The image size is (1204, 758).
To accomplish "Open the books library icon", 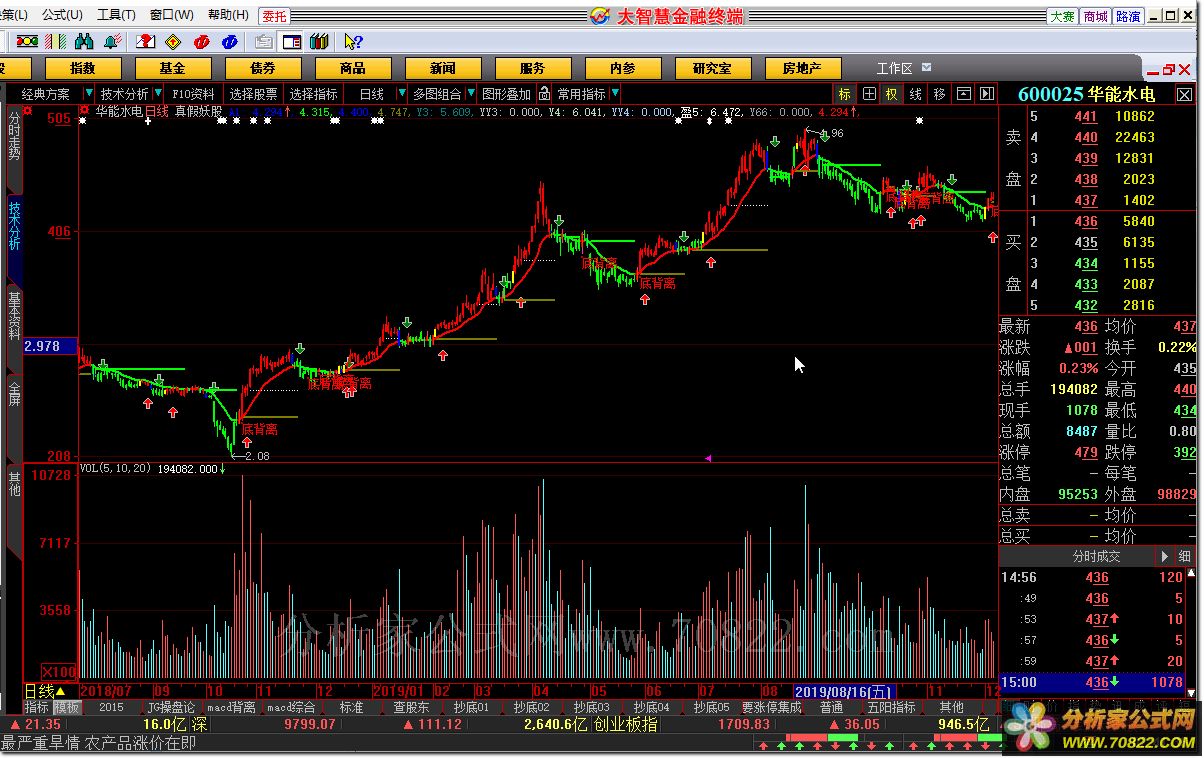I will click(319, 41).
